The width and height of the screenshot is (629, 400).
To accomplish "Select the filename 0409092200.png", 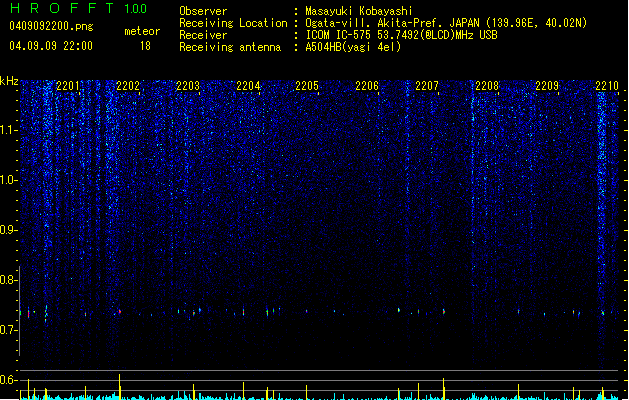I will (x=51, y=26).
